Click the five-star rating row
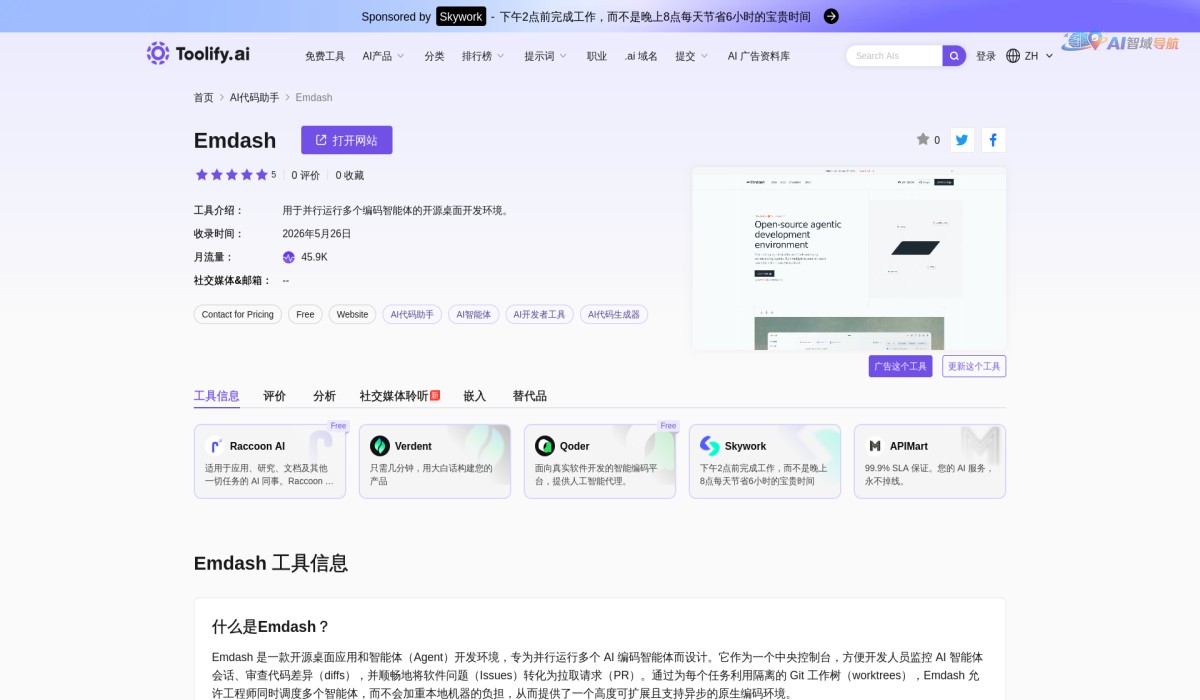 point(232,175)
